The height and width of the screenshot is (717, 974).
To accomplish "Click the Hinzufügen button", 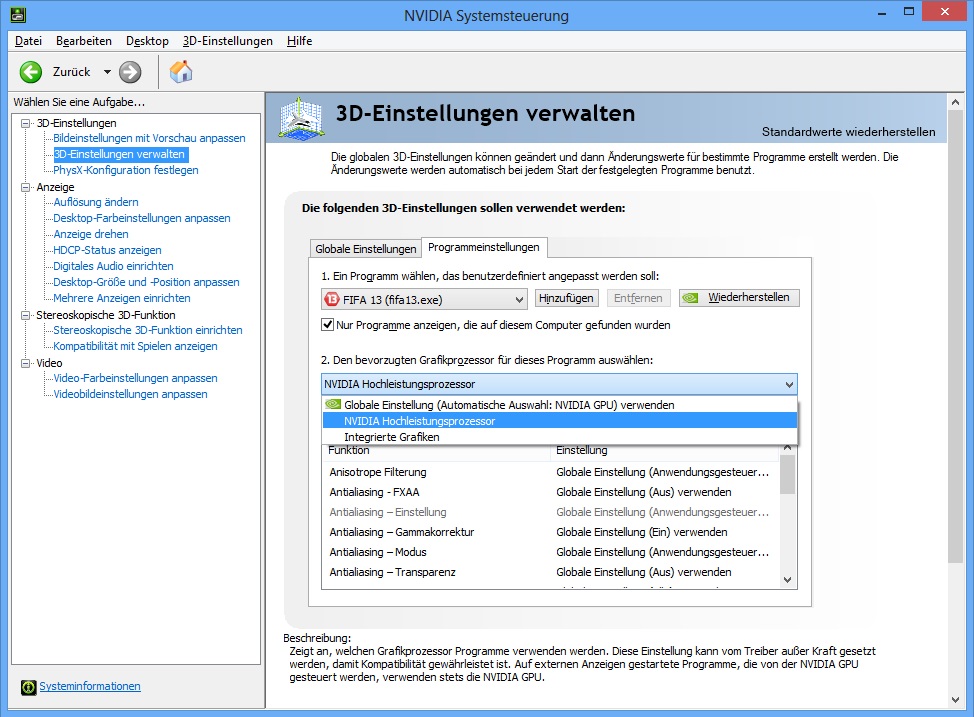I will coord(566,298).
